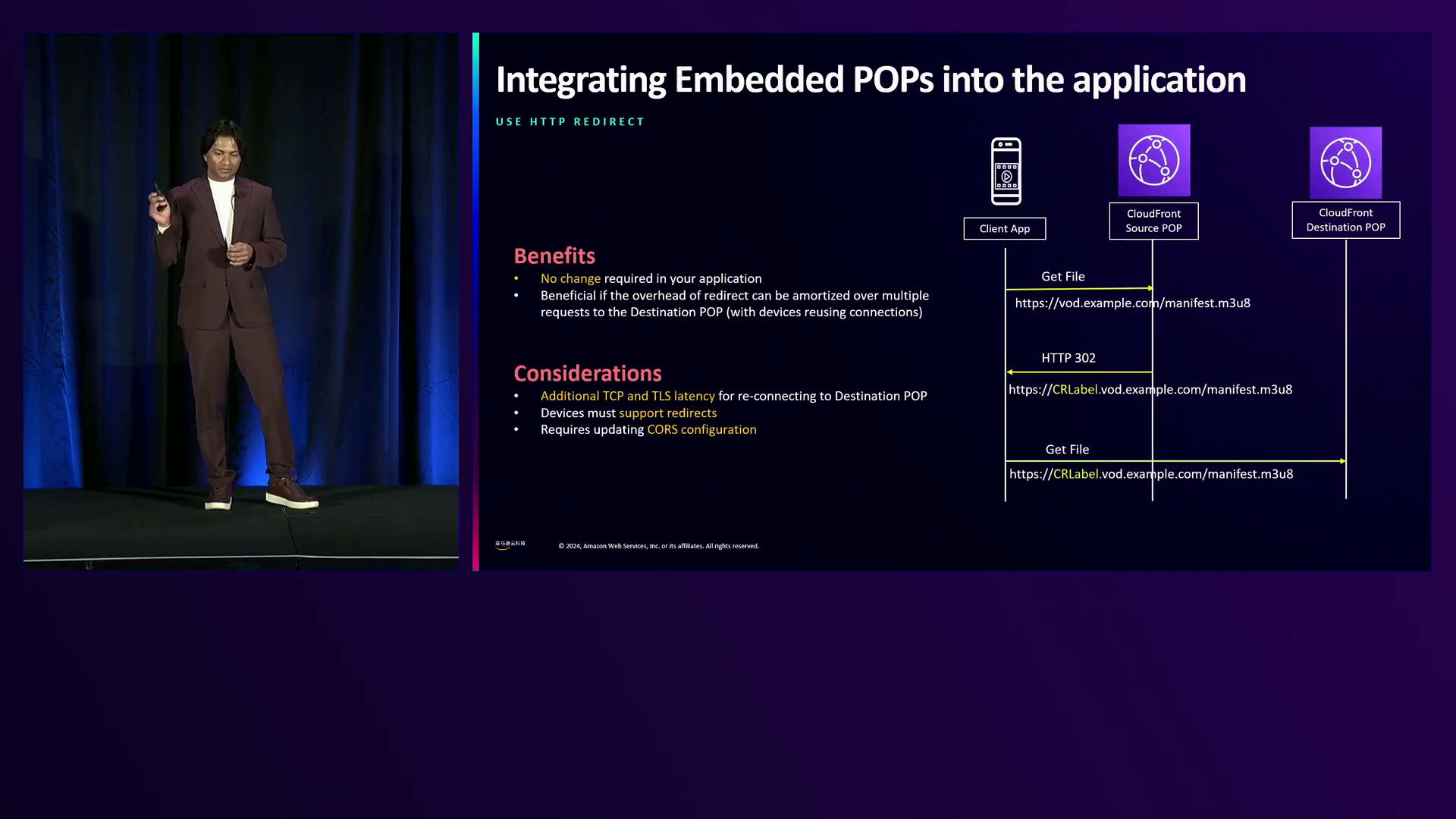Click the Client App label box
1456x819 pixels.
[x=1004, y=228]
